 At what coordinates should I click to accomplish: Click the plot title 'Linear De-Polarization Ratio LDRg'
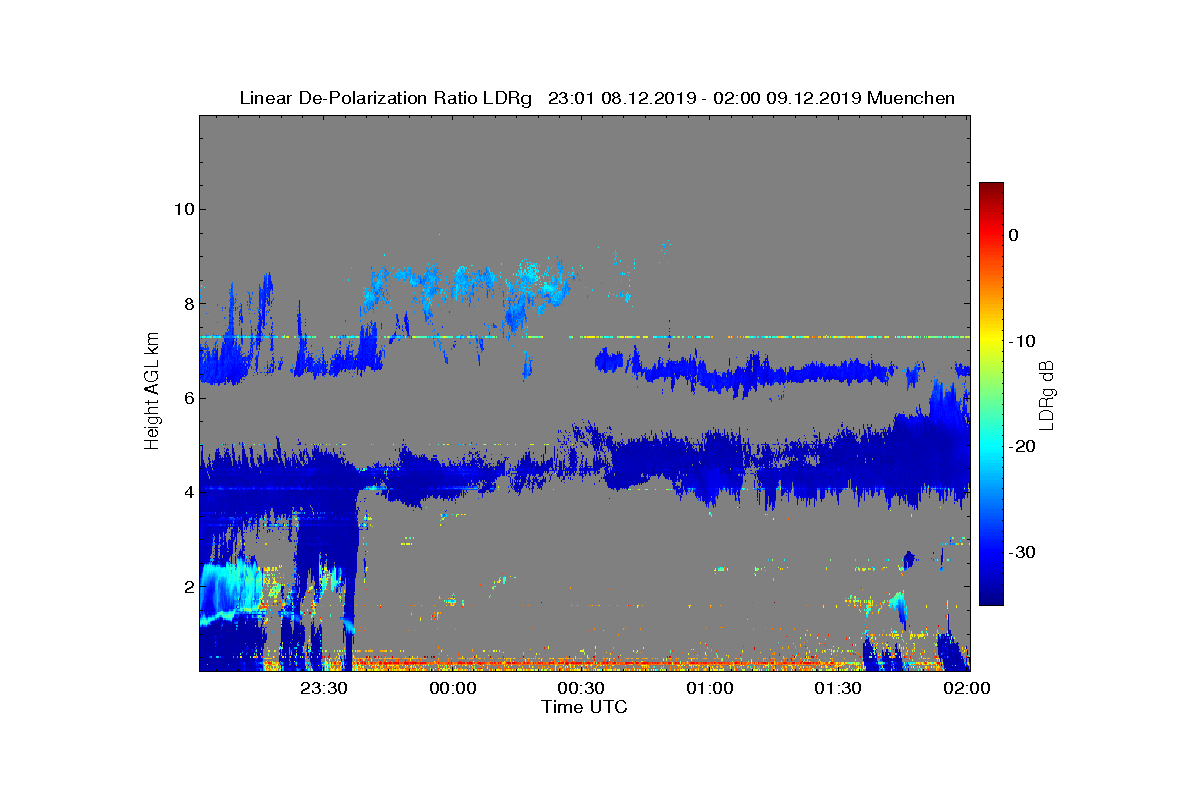(x=388, y=98)
